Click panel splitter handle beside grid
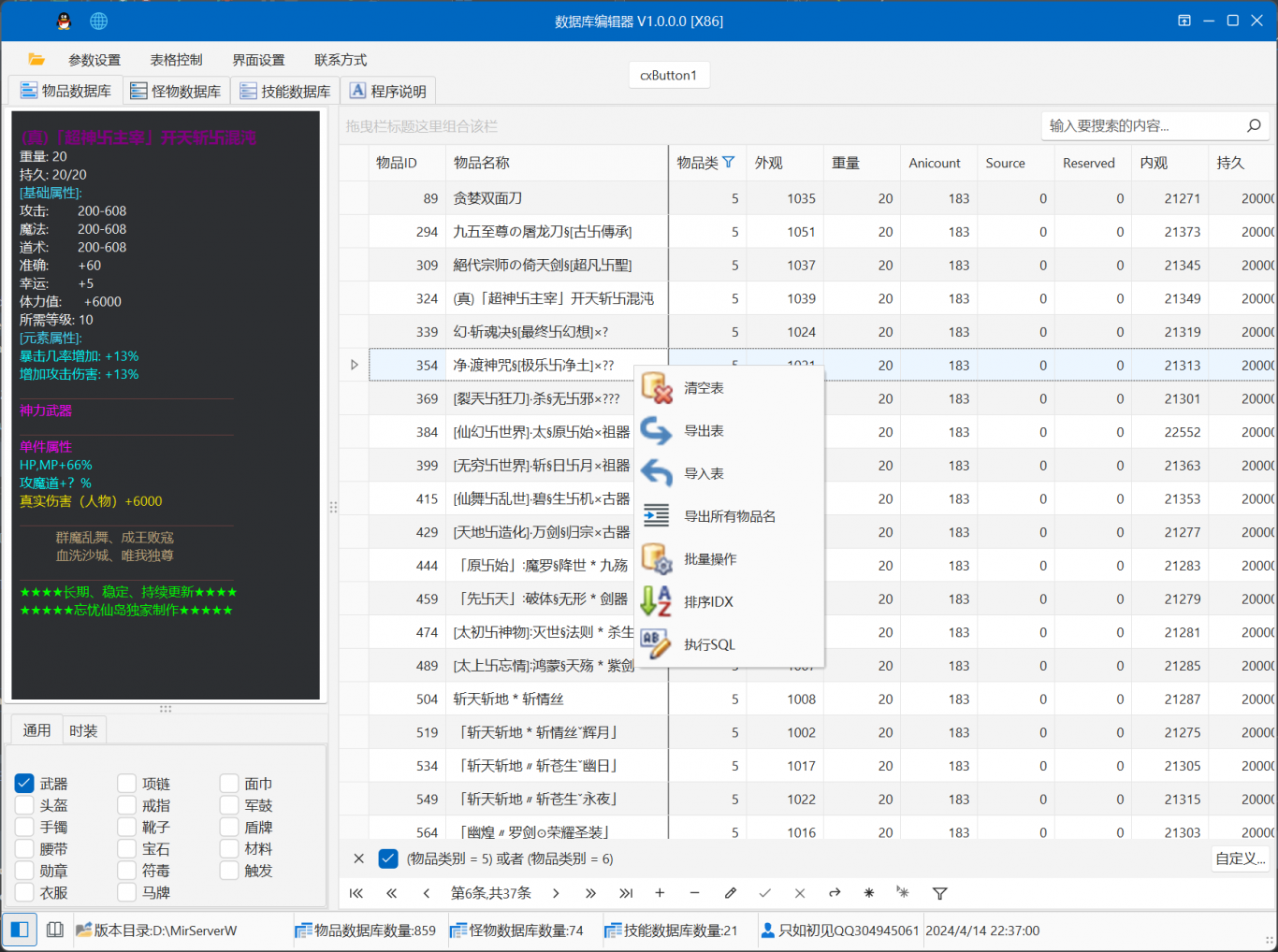The image size is (1278, 952). coord(333,507)
